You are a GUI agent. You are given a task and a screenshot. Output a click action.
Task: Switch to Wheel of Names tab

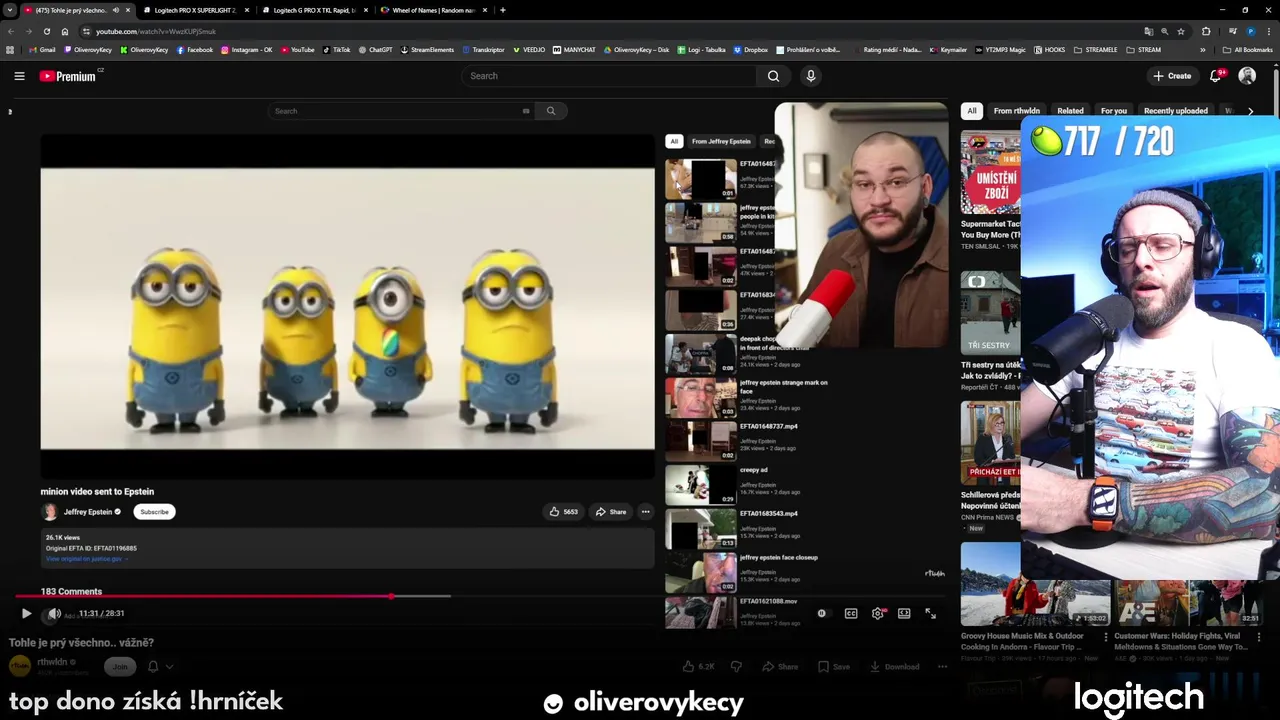[433, 10]
